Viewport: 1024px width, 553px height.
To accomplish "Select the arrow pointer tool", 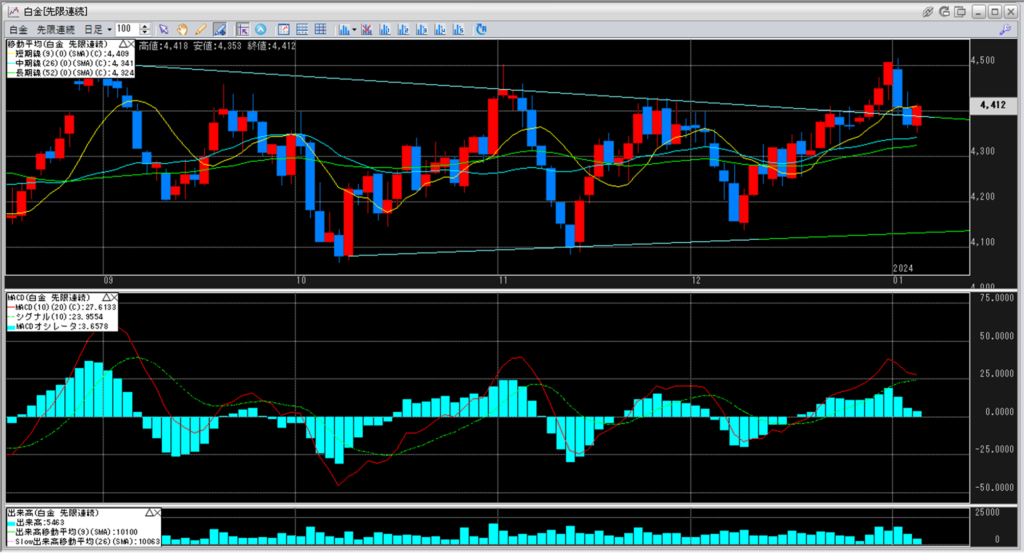I will [x=163, y=29].
